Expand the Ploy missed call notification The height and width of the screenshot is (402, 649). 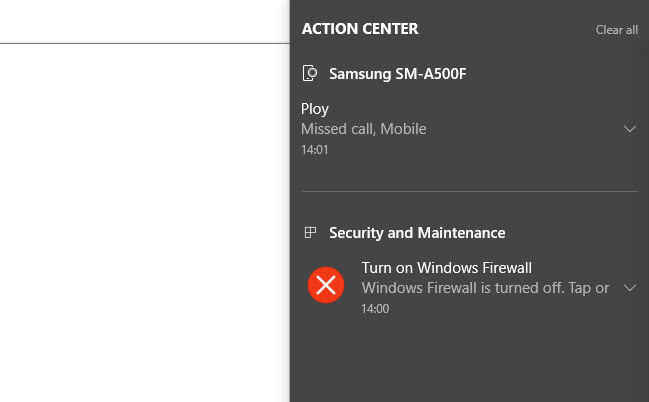[630, 129]
